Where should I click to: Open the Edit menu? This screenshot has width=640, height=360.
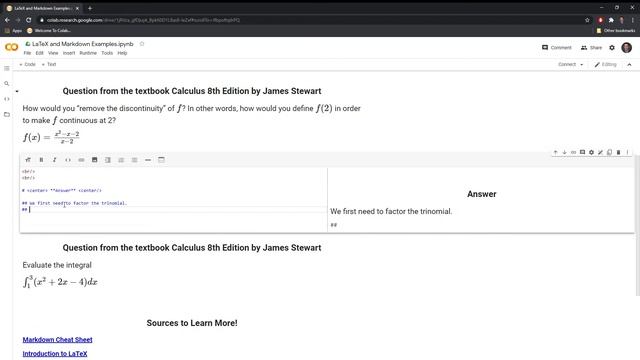pyautogui.click(x=40, y=53)
